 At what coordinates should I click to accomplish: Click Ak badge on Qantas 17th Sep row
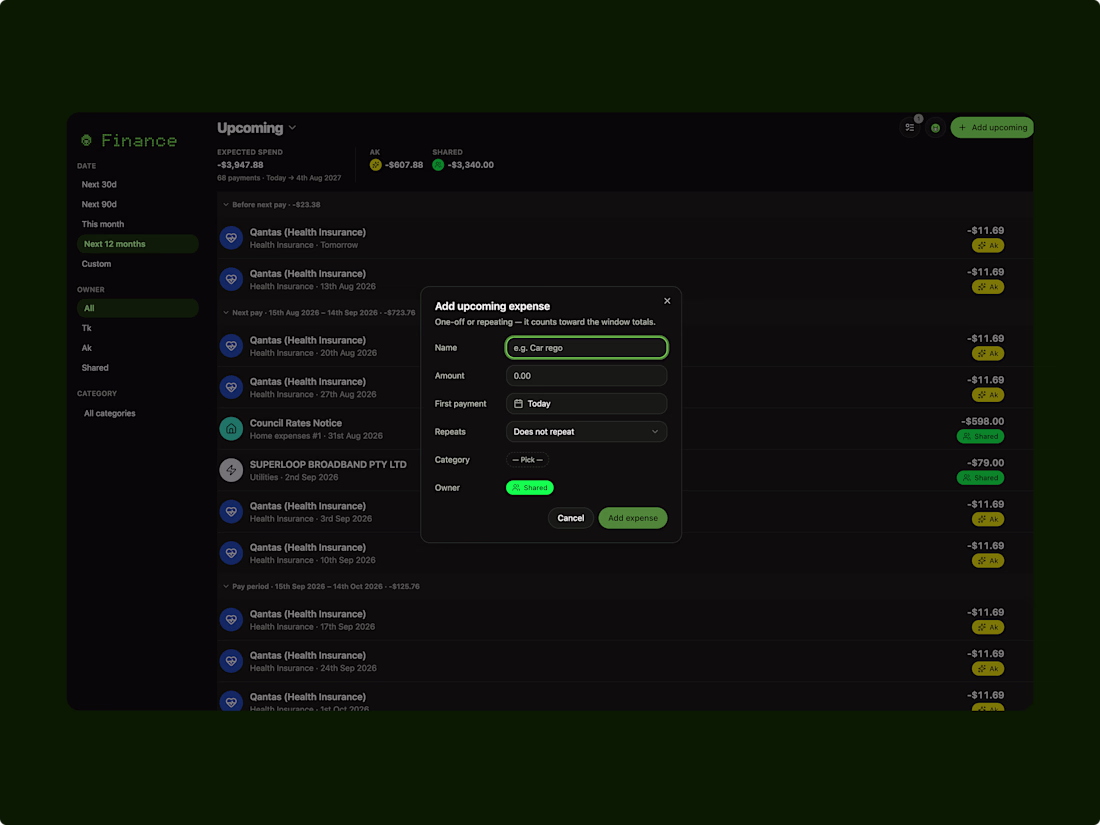point(988,627)
